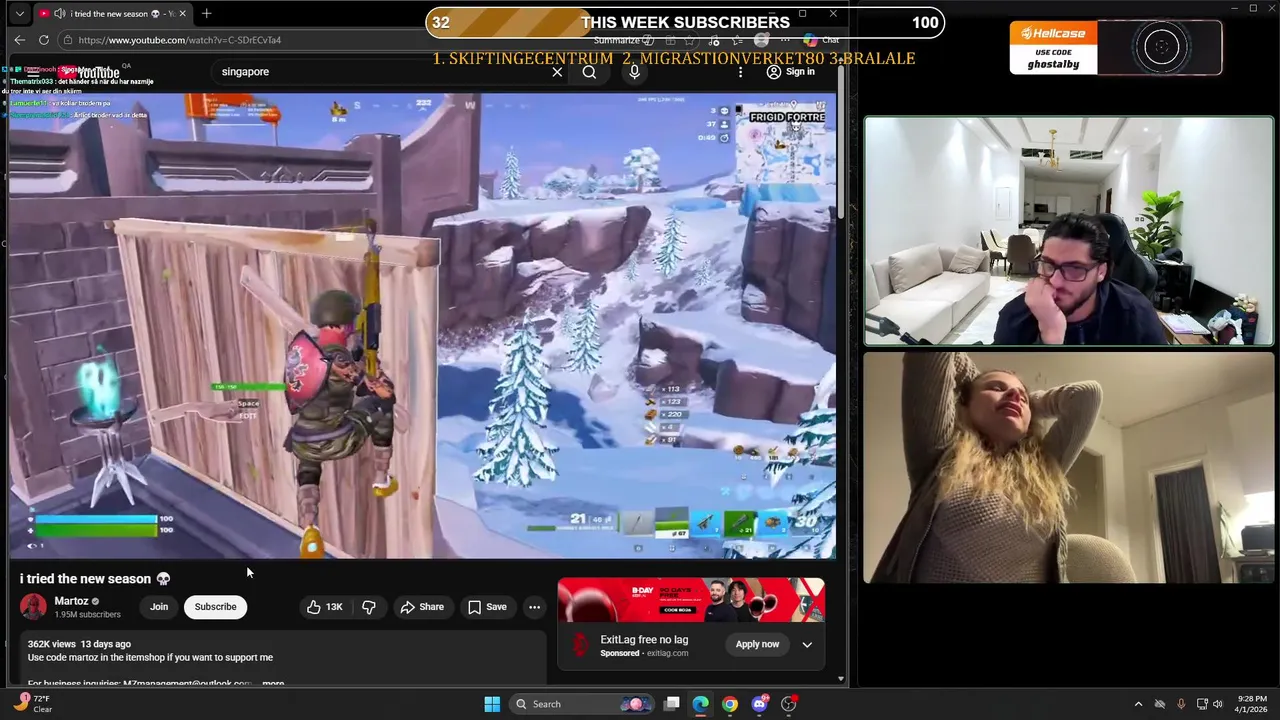Image resolution: width=1280 pixels, height=720 pixels.
Task: Like the video showing 13K likes
Action: coord(325,607)
